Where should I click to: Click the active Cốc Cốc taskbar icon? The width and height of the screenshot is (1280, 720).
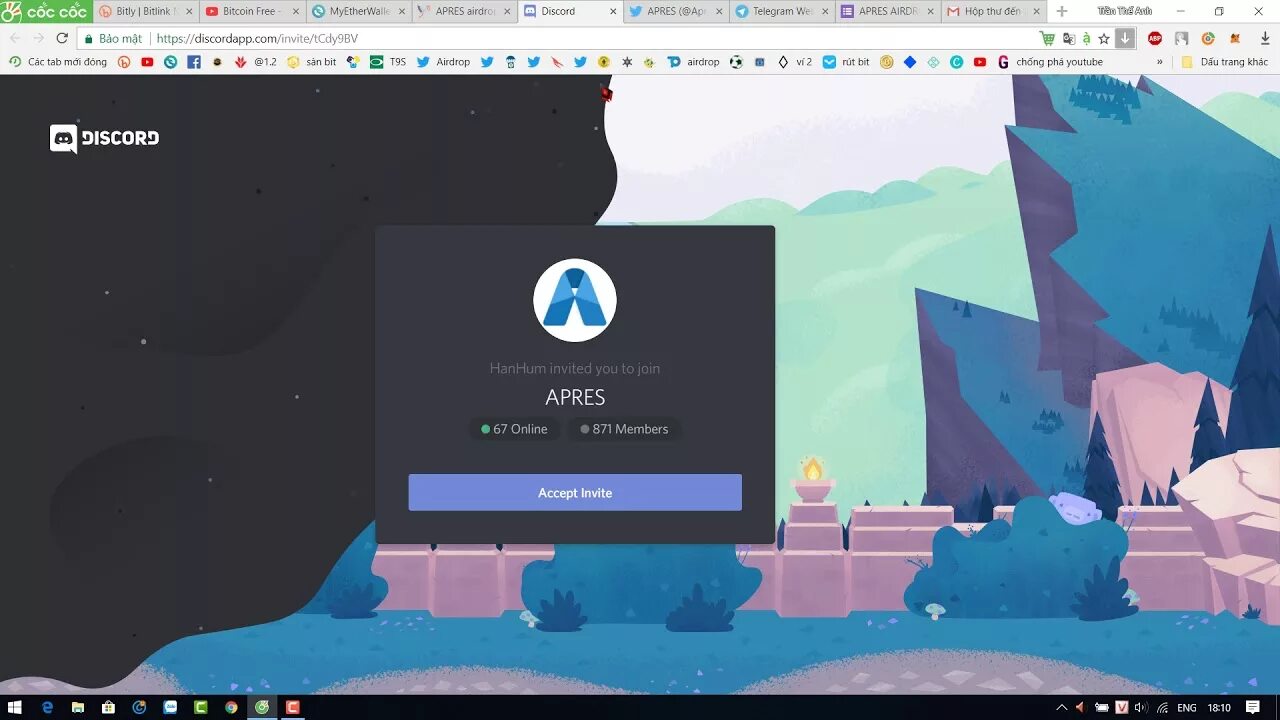coord(262,707)
